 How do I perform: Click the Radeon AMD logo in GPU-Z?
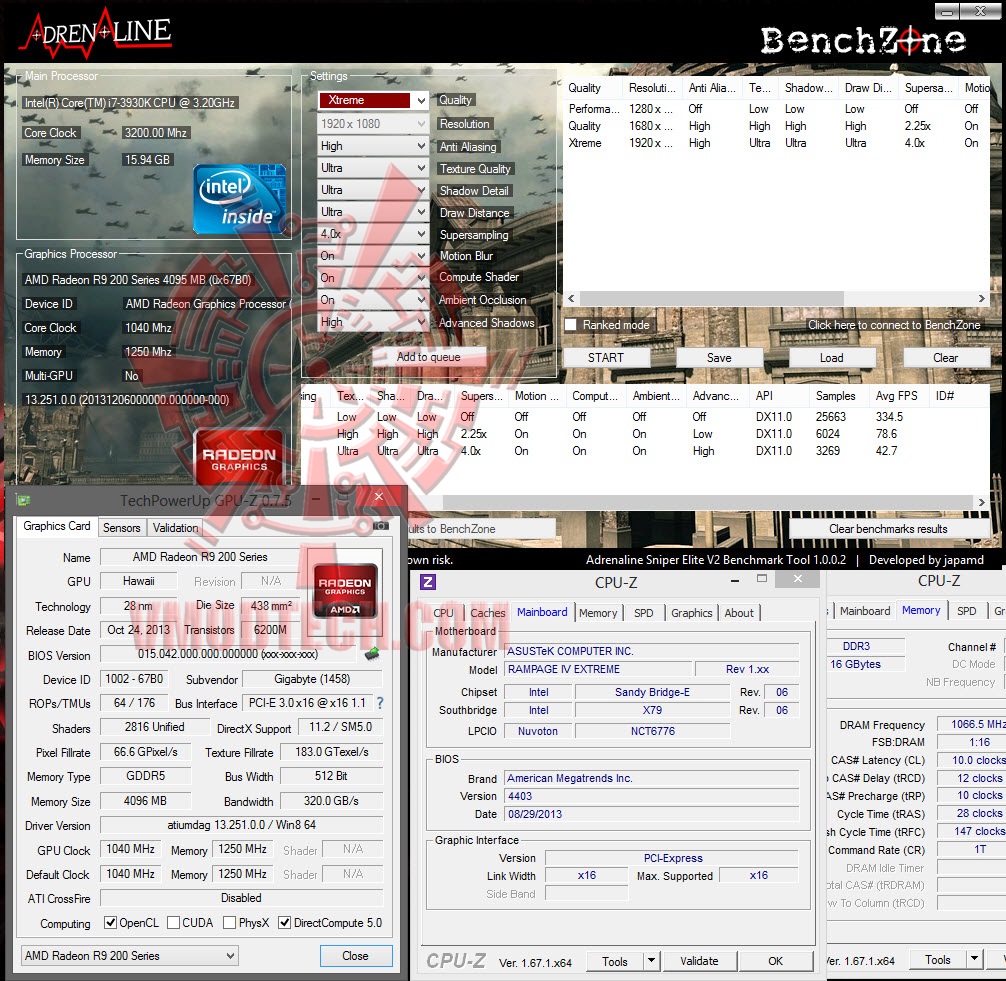point(345,592)
